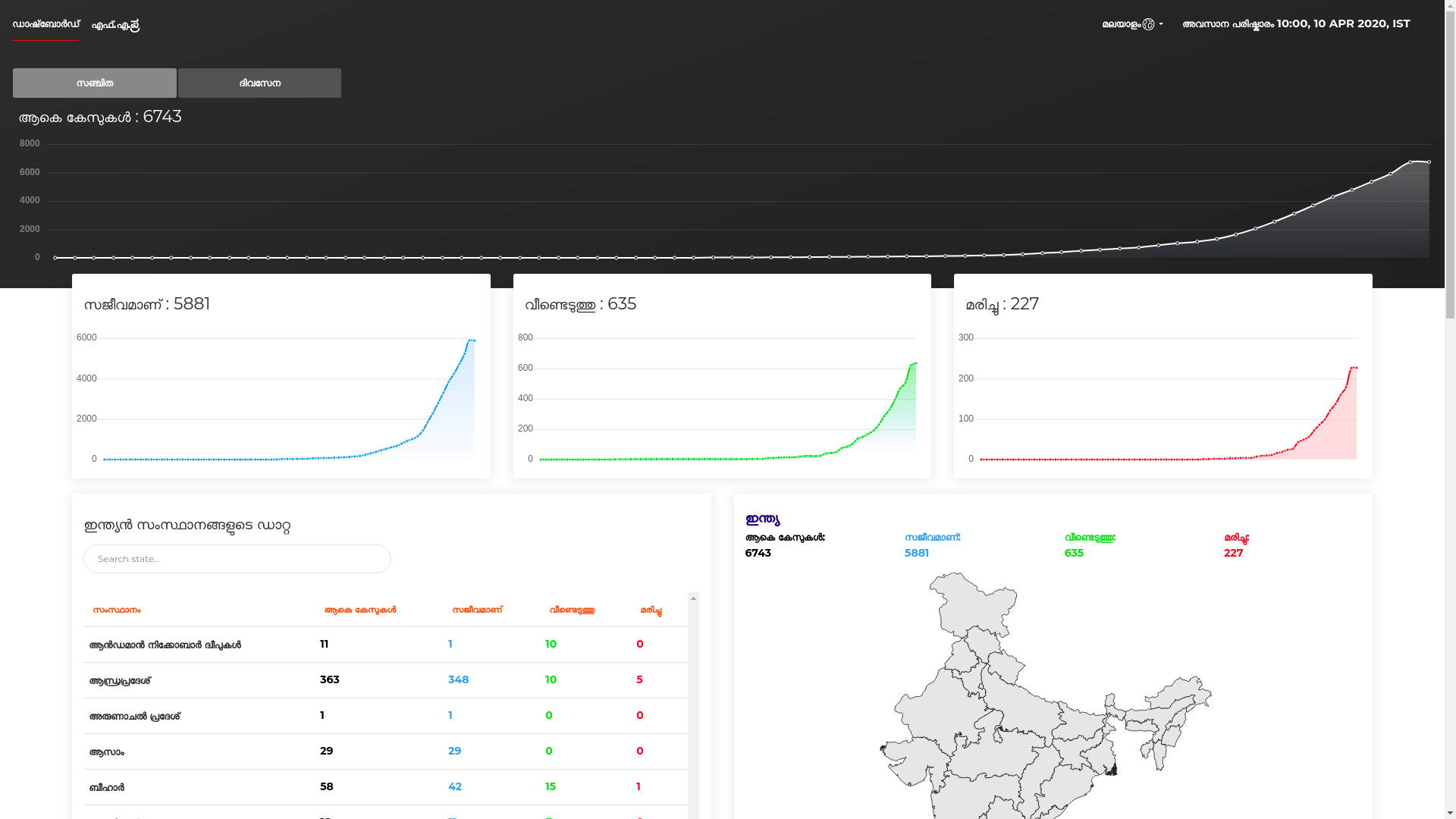Image resolution: width=1456 pixels, height=819 pixels.
Task: Click the last data point on total cases chart
Action: tap(1429, 162)
